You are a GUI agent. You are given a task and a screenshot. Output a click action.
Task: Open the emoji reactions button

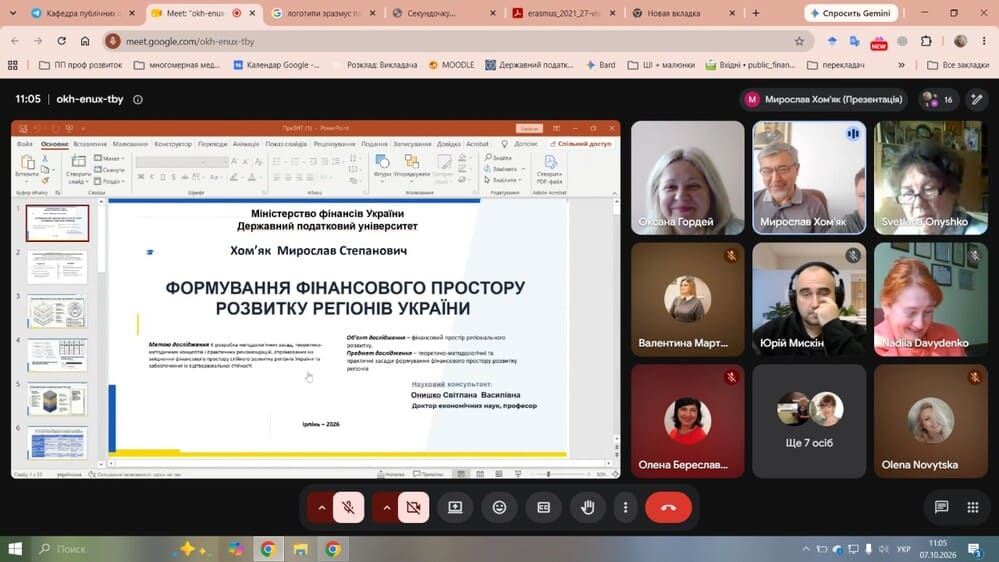pyautogui.click(x=500, y=507)
